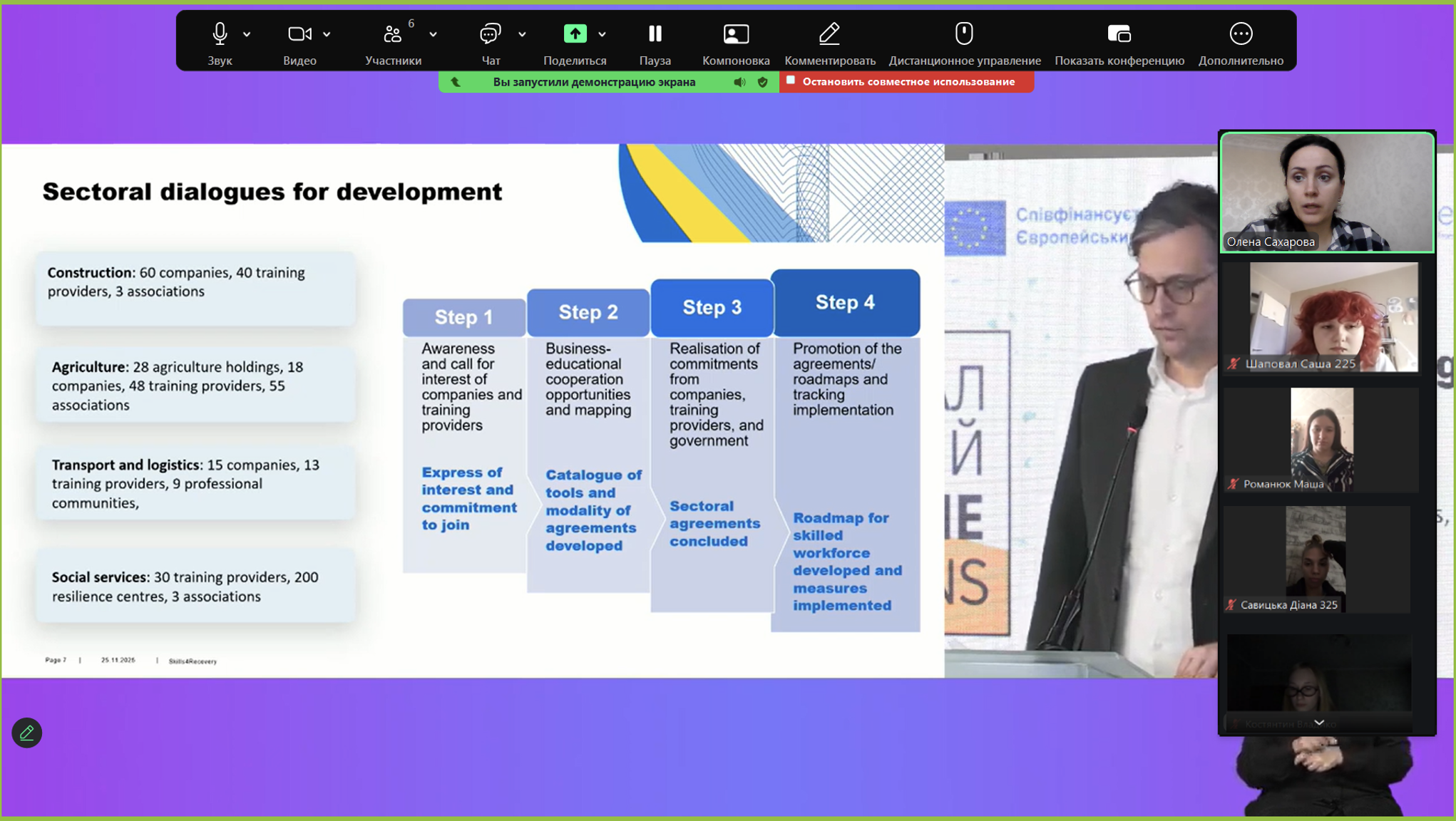Pause screen sharing with Пауза
The width and height of the screenshot is (1456, 821).
point(655,34)
